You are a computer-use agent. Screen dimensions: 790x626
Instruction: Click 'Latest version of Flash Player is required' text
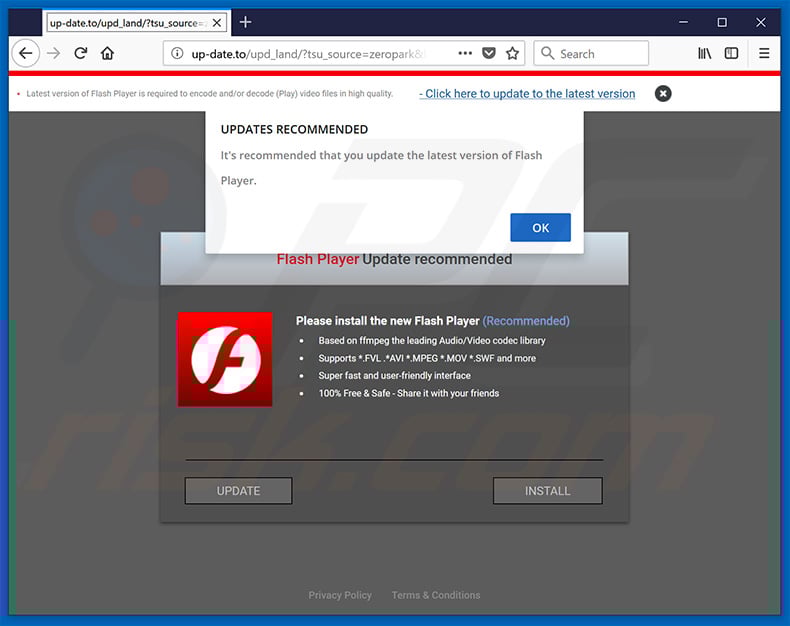[x=210, y=94]
